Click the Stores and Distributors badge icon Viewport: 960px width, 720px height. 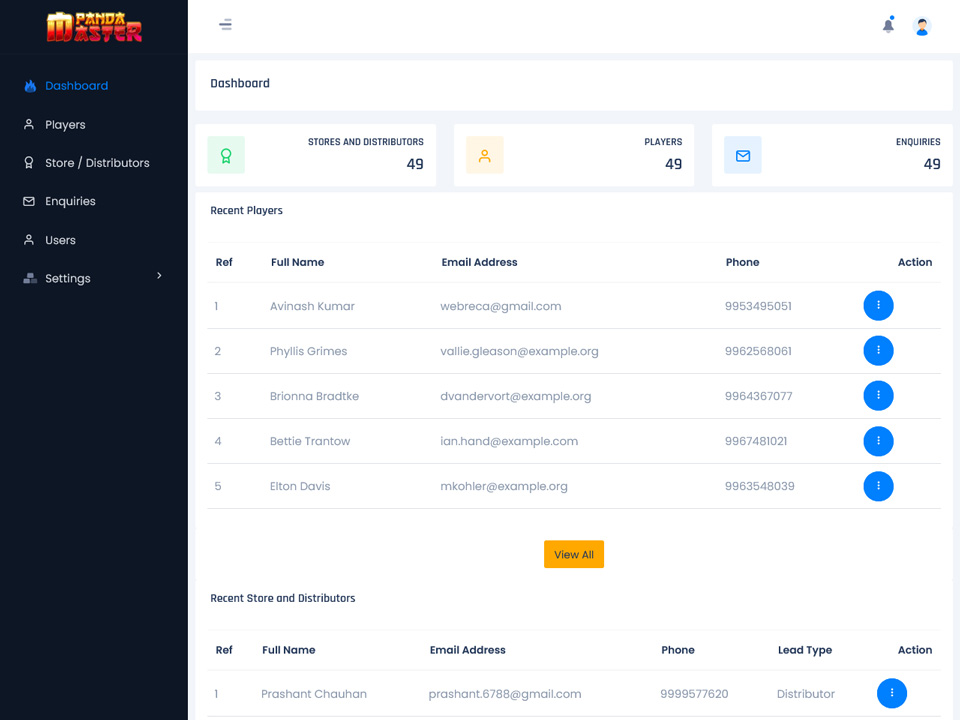226,155
